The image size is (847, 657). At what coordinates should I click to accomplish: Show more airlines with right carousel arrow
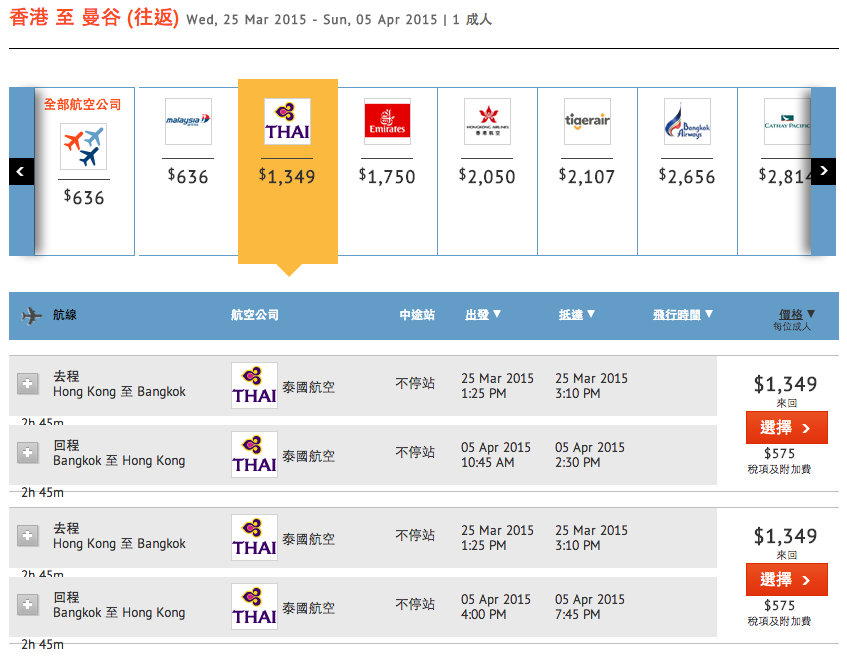click(823, 171)
